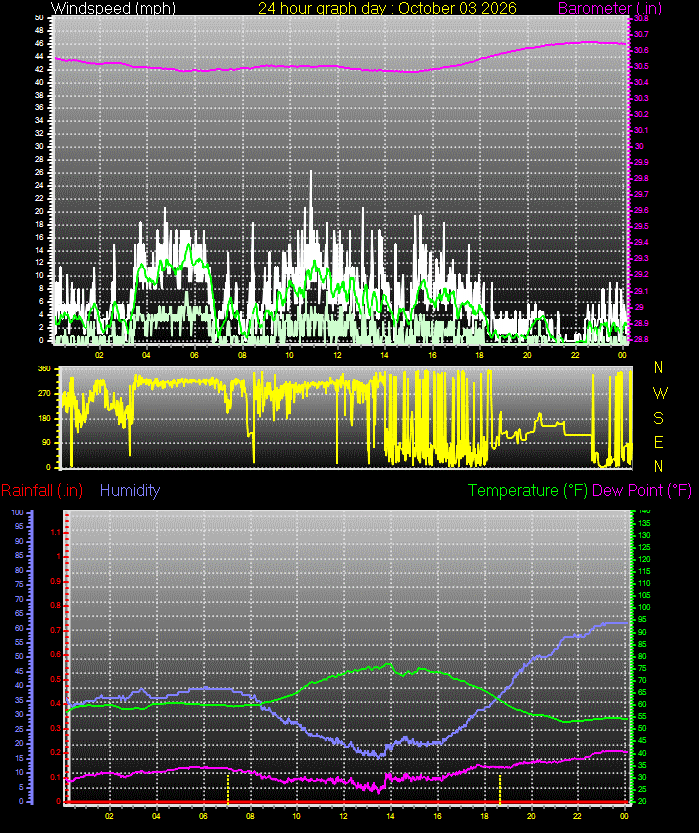The width and height of the screenshot is (699, 833).
Task: Click the "Windspeed (mph)" chart title
Action: point(114,8)
